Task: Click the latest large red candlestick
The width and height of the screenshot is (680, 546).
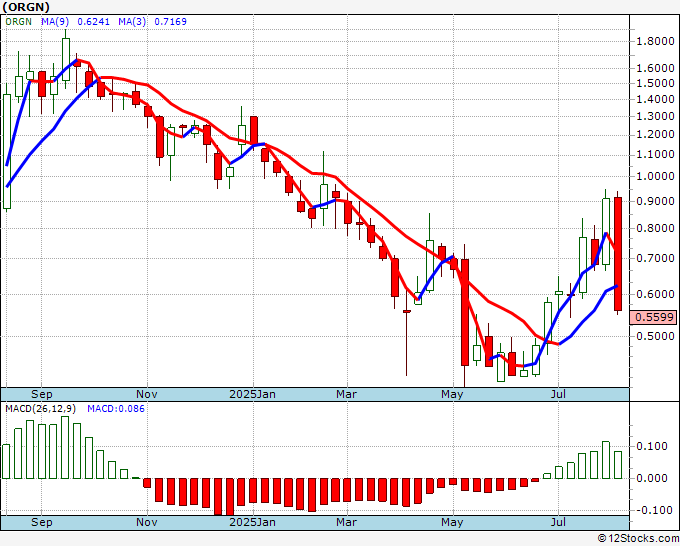Action: [x=618, y=254]
